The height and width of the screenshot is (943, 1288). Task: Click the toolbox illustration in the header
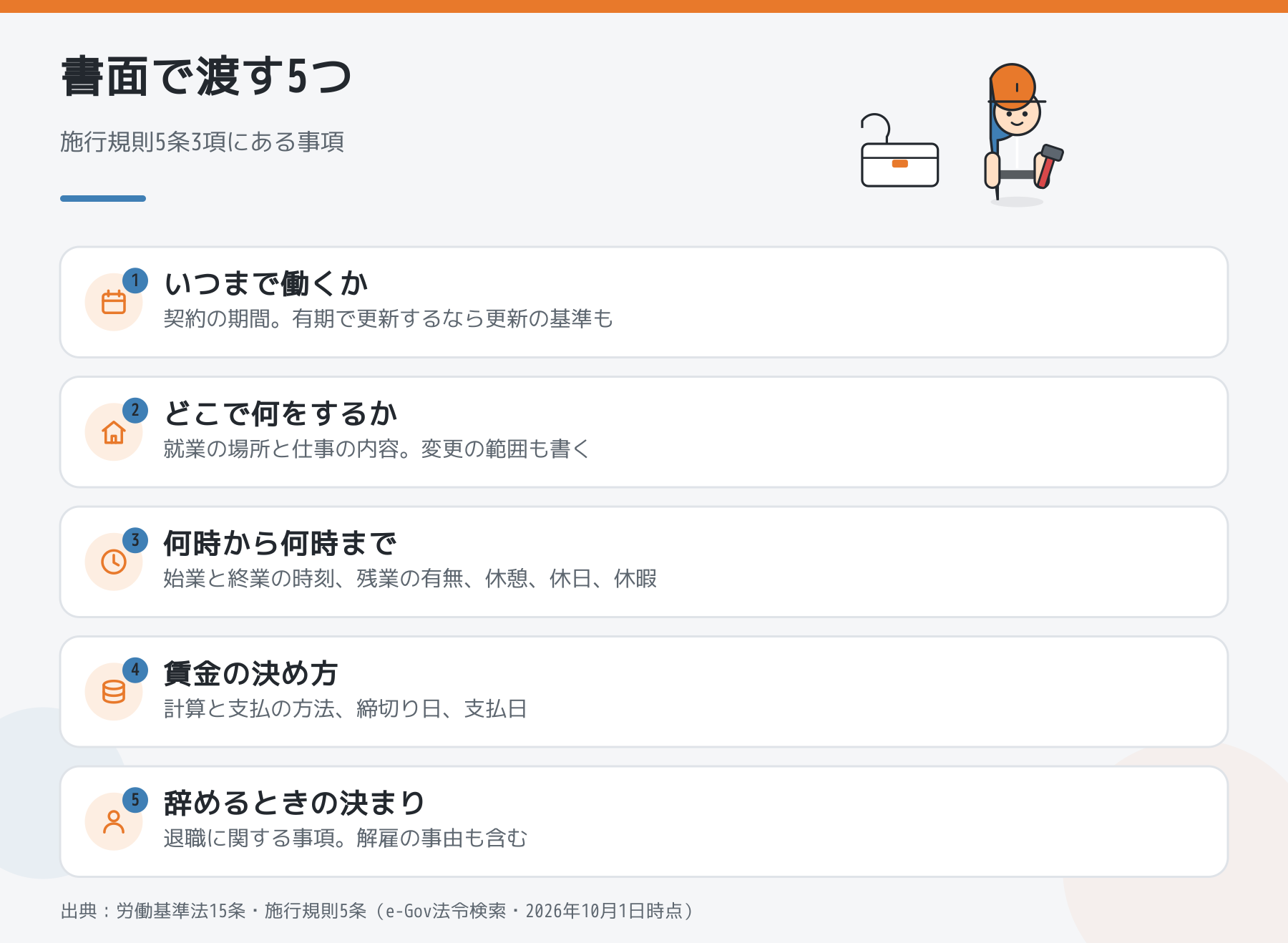tap(899, 151)
